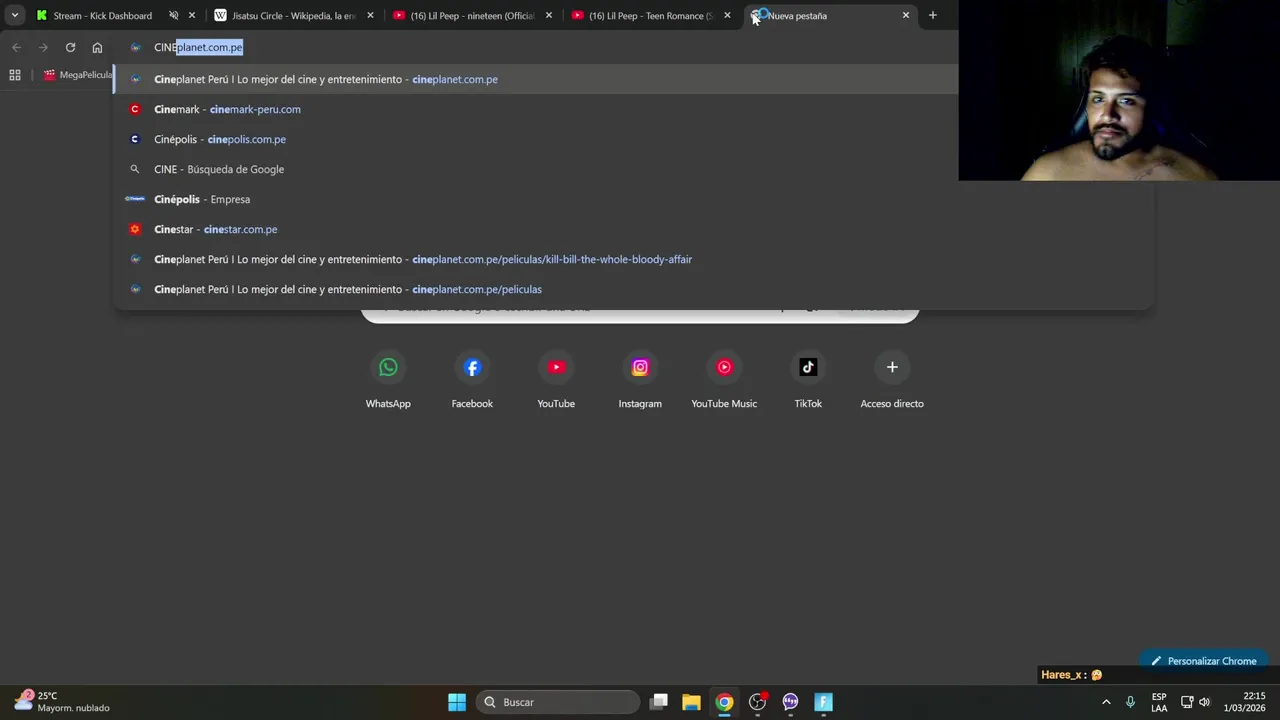This screenshot has width=1280, height=720.
Task: Click the browser back arrow
Action: [x=16, y=47]
